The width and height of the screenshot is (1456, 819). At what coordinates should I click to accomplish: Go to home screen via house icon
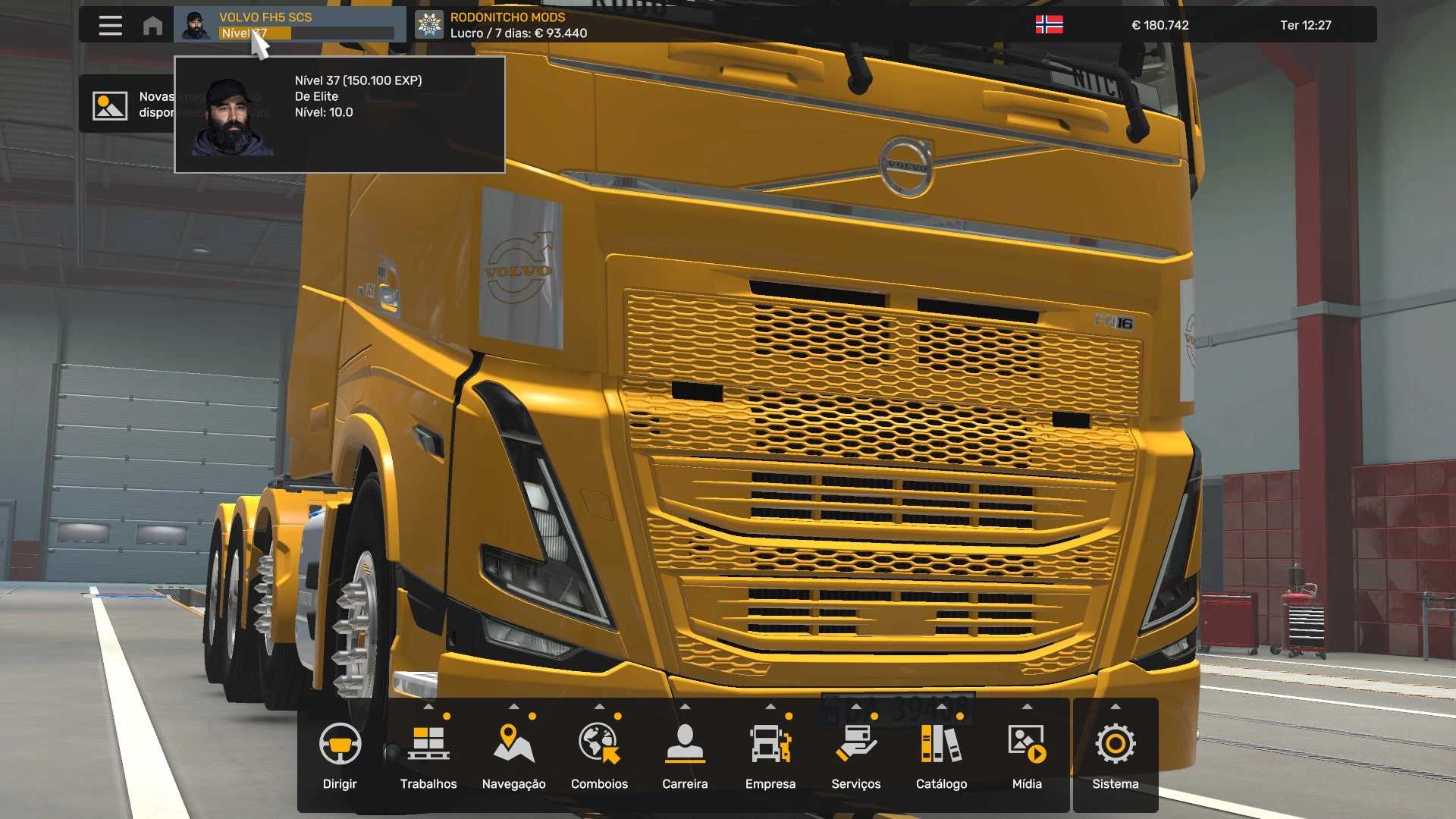pyautogui.click(x=152, y=25)
